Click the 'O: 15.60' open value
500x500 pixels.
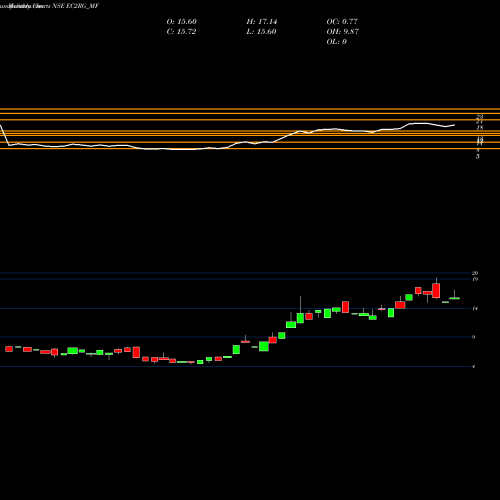(182, 22)
